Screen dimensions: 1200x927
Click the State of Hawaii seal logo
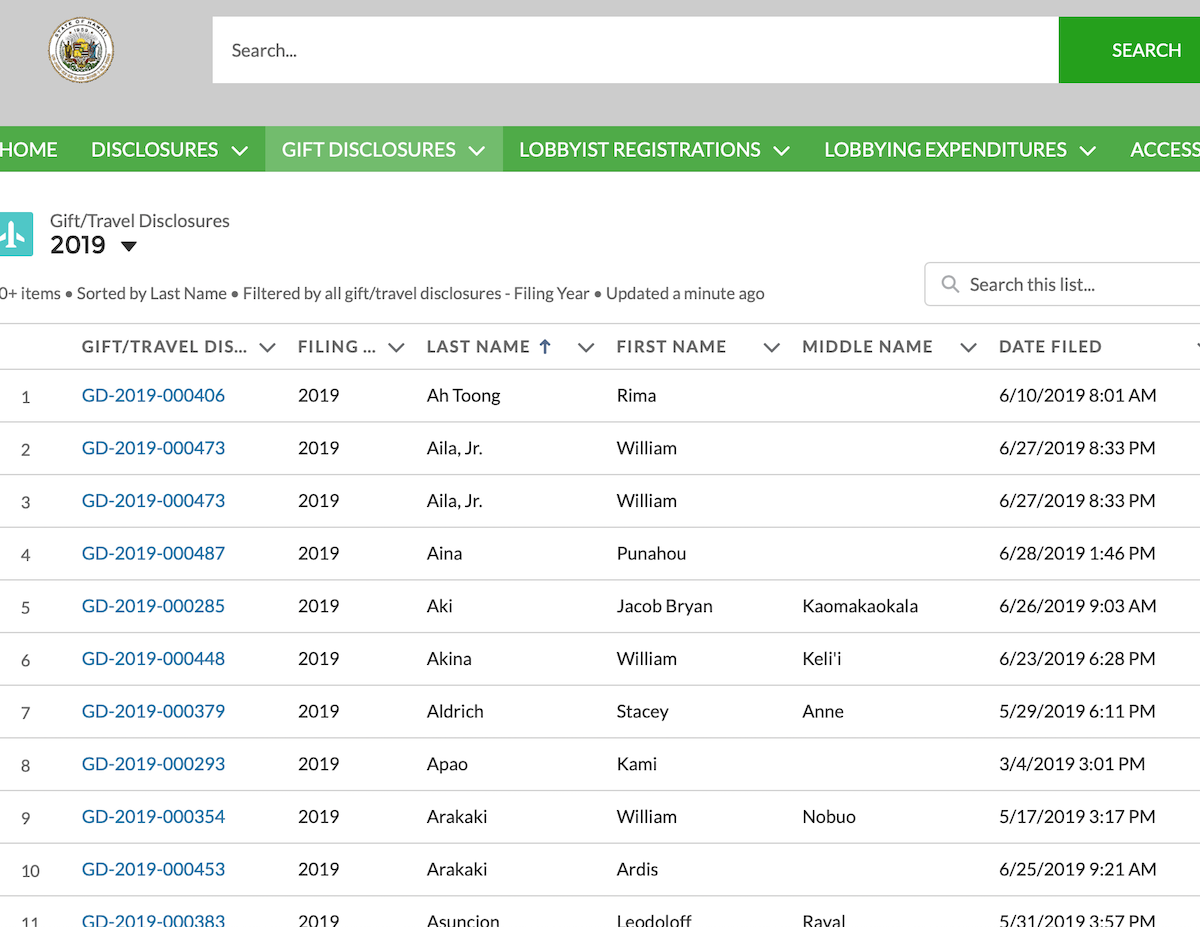click(x=81, y=50)
